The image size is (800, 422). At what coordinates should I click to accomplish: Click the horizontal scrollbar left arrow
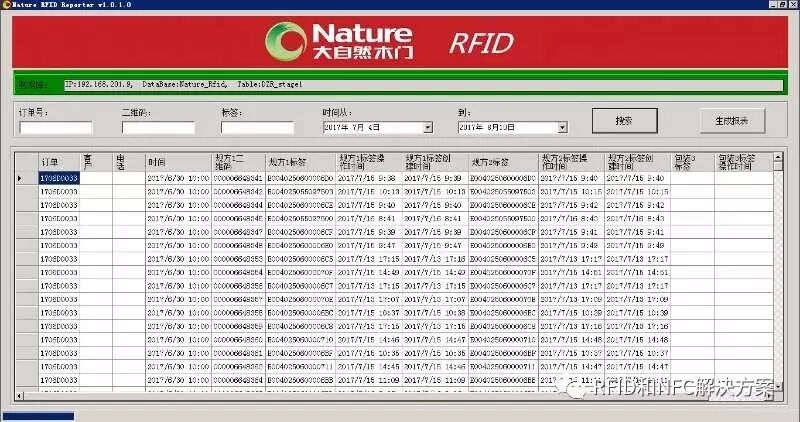pyautogui.click(x=19, y=395)
